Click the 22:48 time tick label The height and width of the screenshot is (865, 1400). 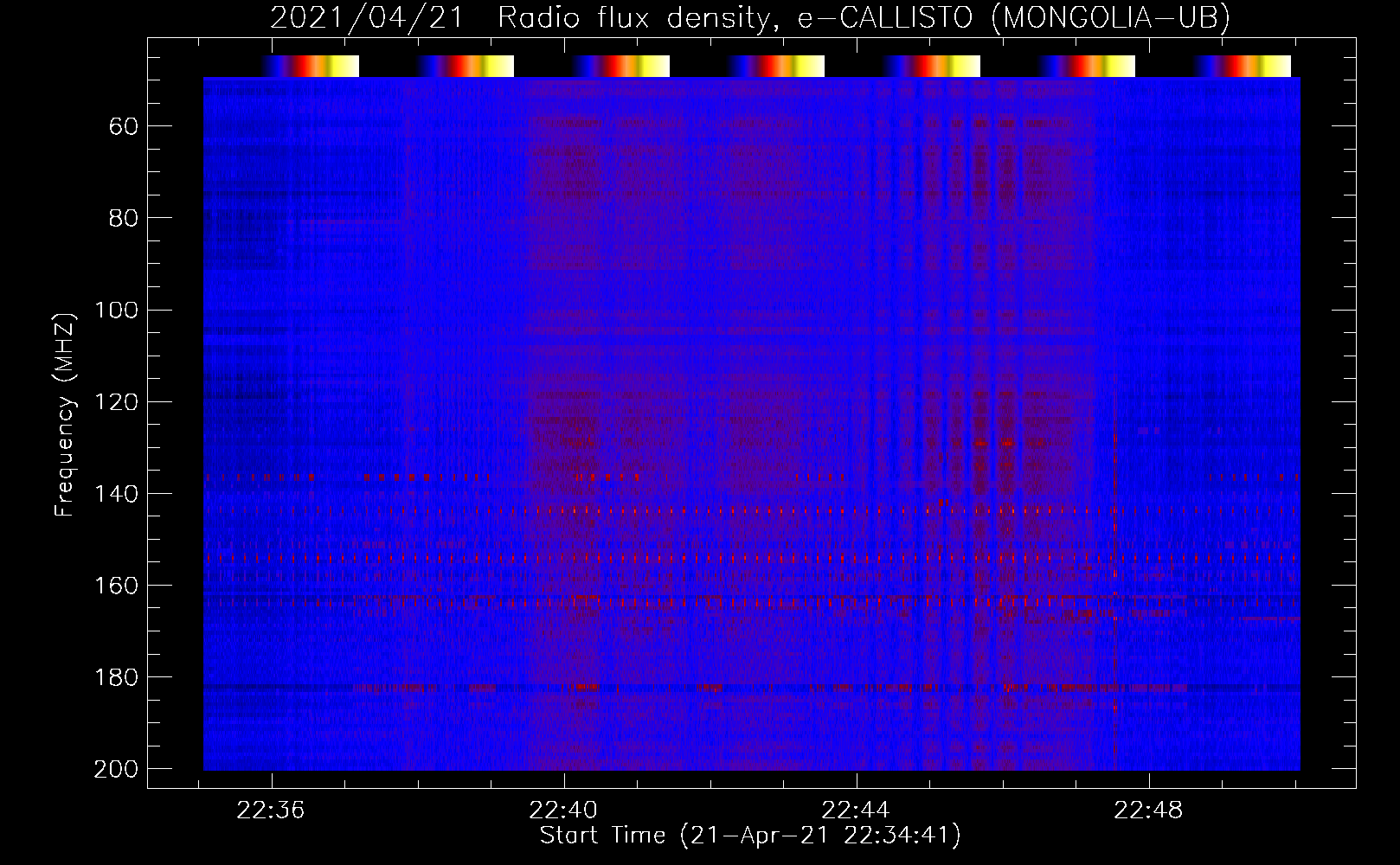coord(1148,811)
